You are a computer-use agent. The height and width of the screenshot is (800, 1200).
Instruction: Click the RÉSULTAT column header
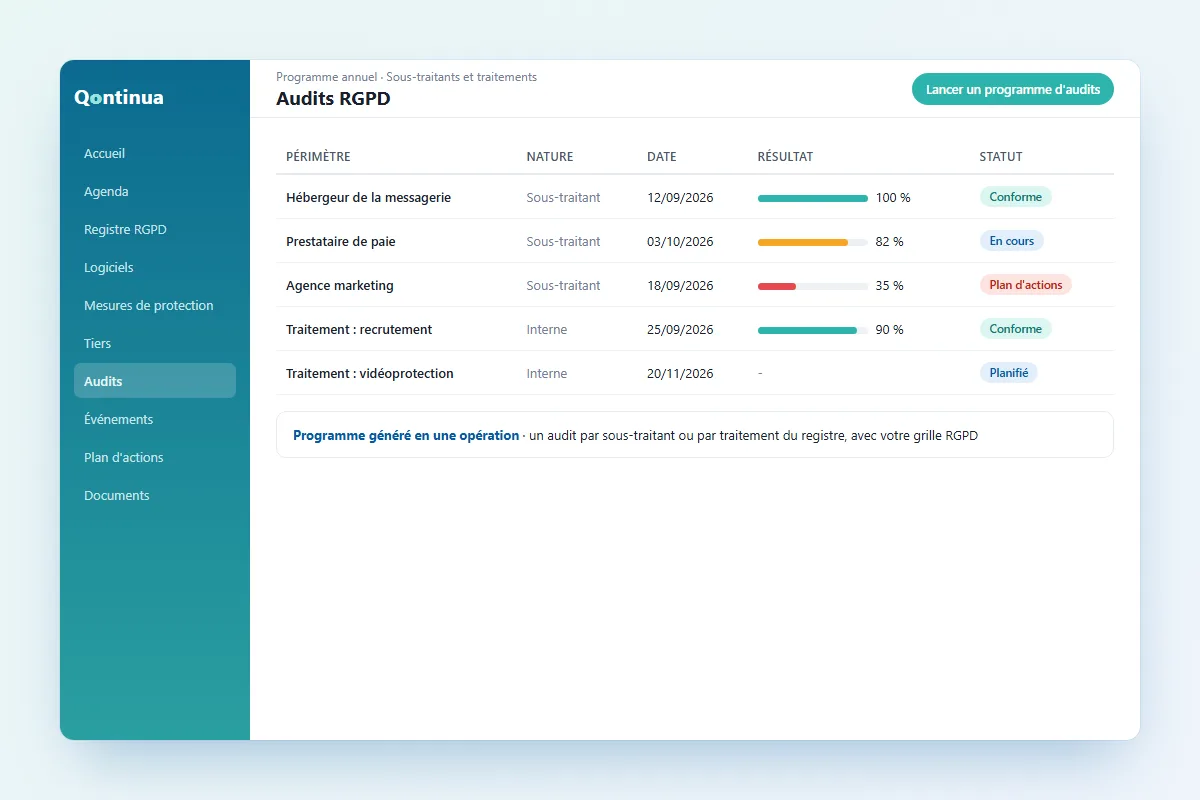pyautogui.click(x=785, y=157)
